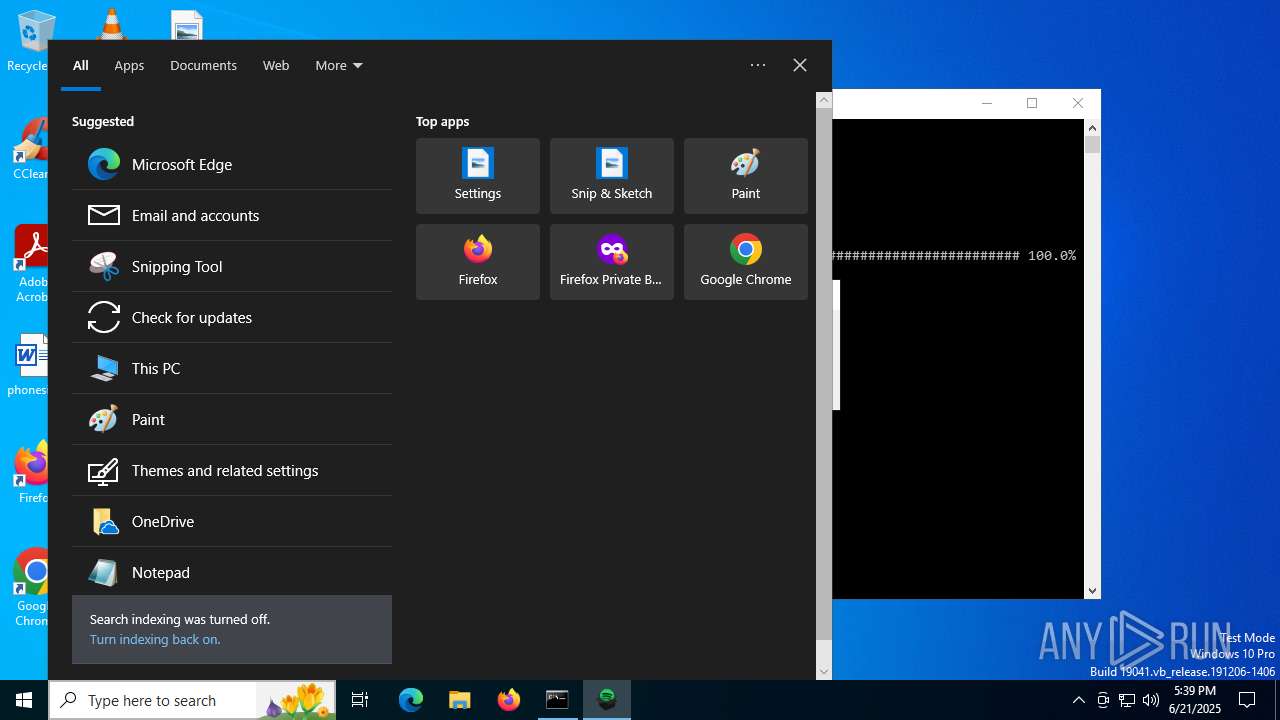Open Firefox Private Browsing tile
Screen dimensions: 1280x720
612,262
